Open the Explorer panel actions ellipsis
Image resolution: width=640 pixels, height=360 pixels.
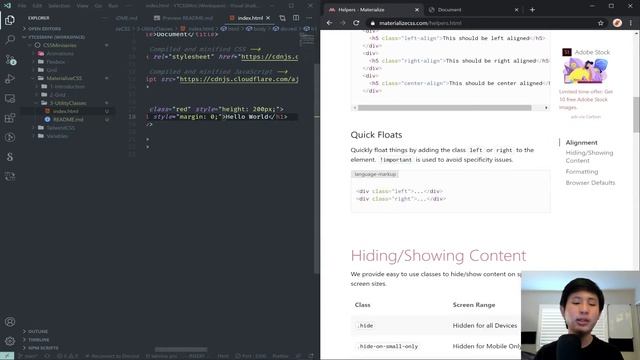tap(105, 18)
